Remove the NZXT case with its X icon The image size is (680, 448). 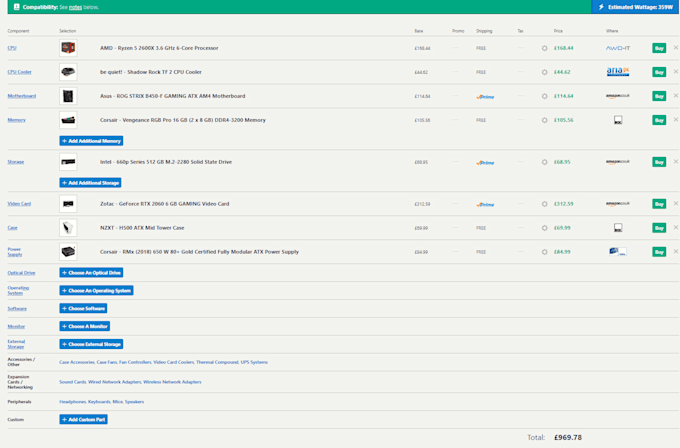coord(676,227)
